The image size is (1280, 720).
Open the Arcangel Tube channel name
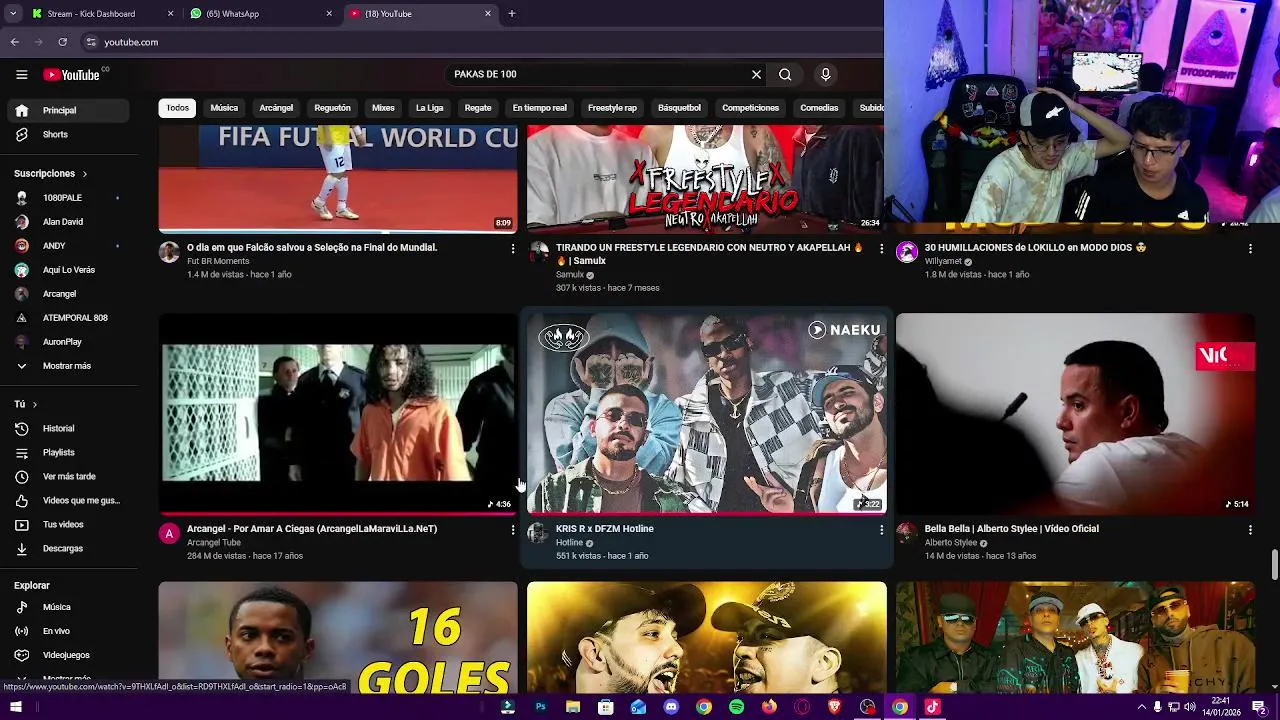[x=214, y=542]
